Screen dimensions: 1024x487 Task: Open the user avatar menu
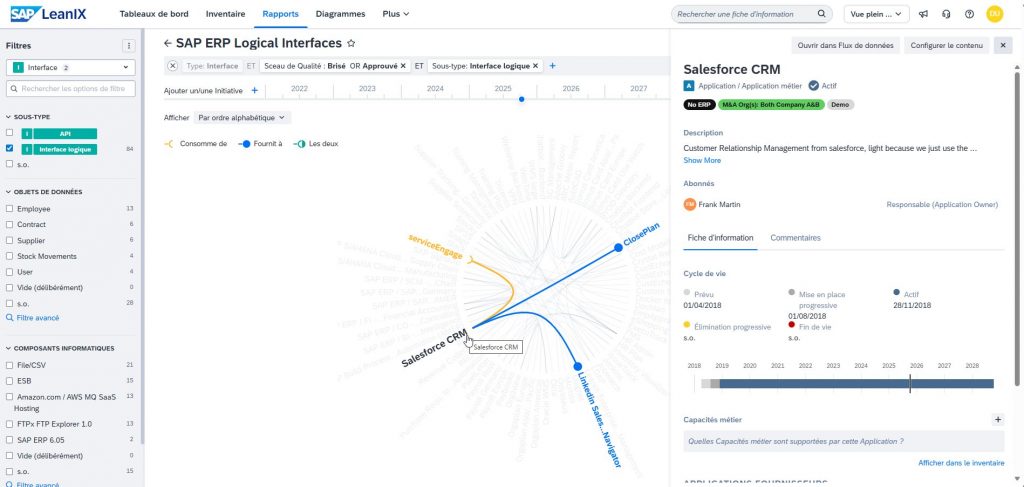click(994, 14)
